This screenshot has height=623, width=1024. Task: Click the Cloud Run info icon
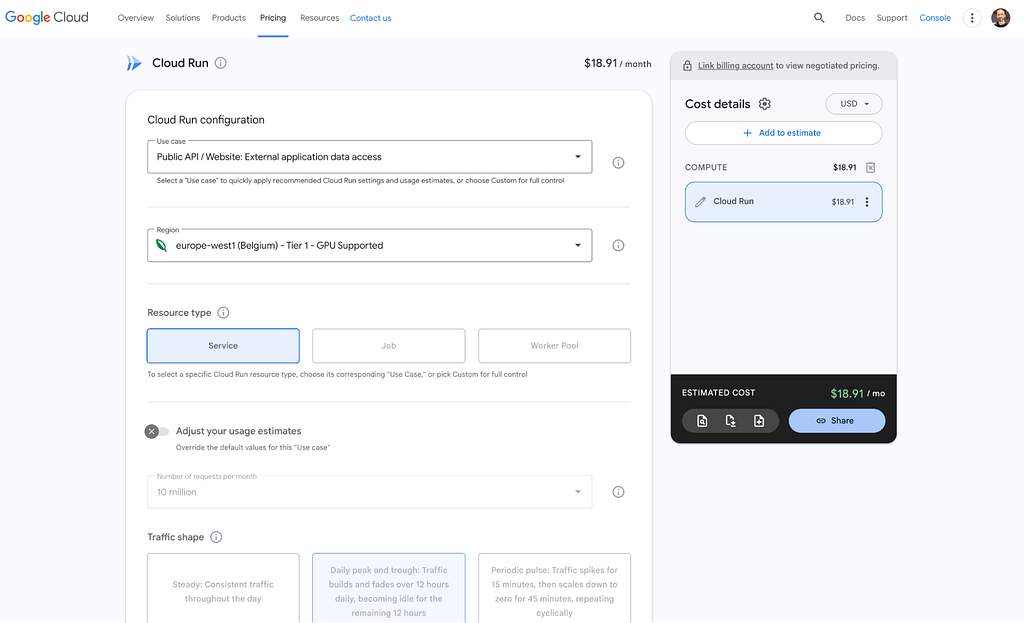pyautogui.click(x=221, y=63)
